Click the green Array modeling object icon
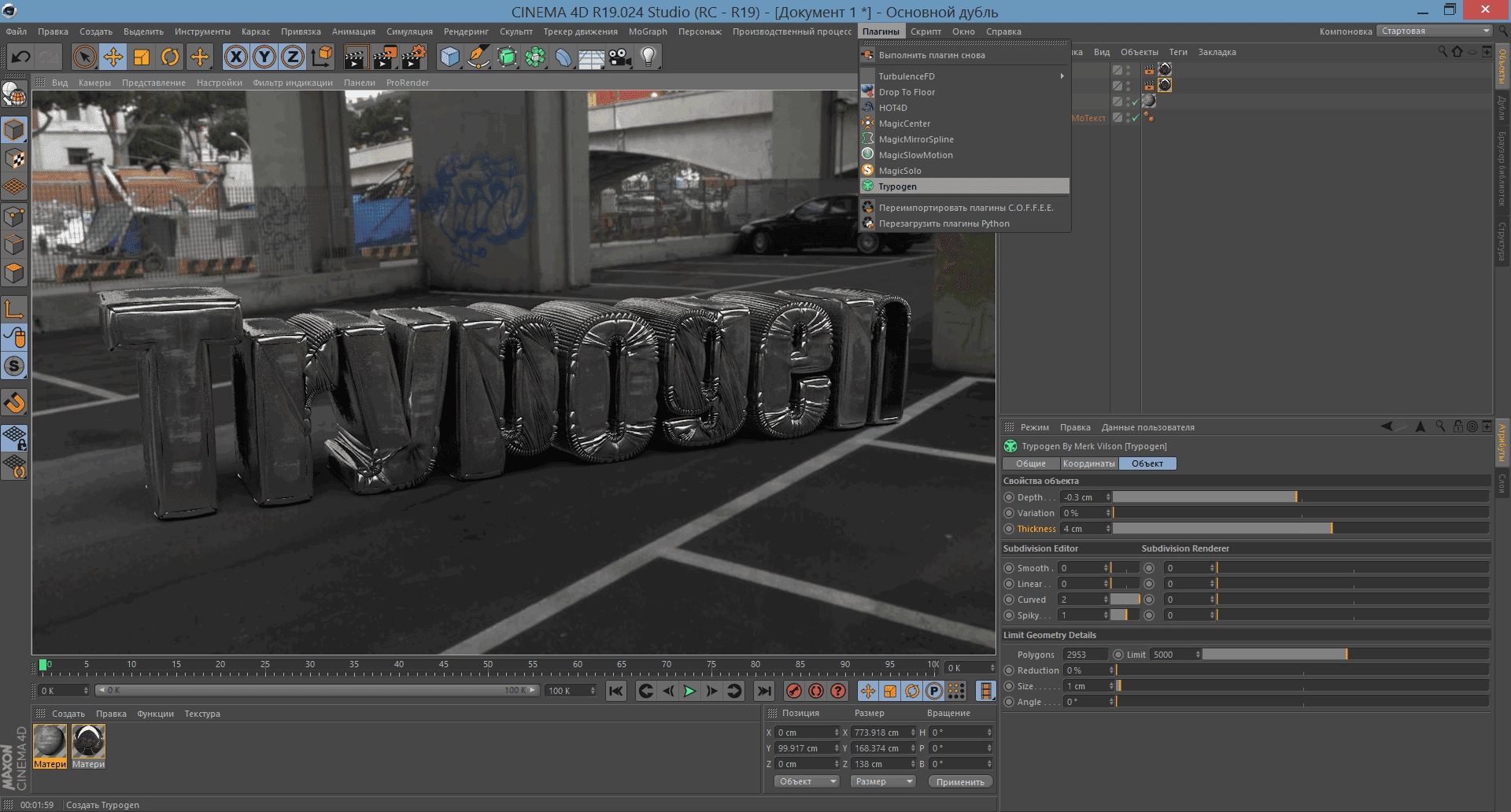This screenshot has width=1511, height=812. click(x=535, y=57)
